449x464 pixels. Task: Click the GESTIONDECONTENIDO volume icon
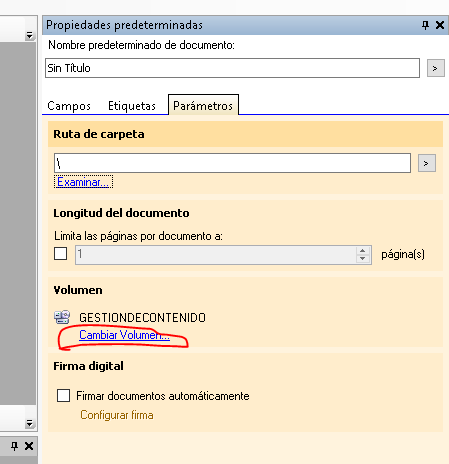pyautogui.click(x=62, y=317)
